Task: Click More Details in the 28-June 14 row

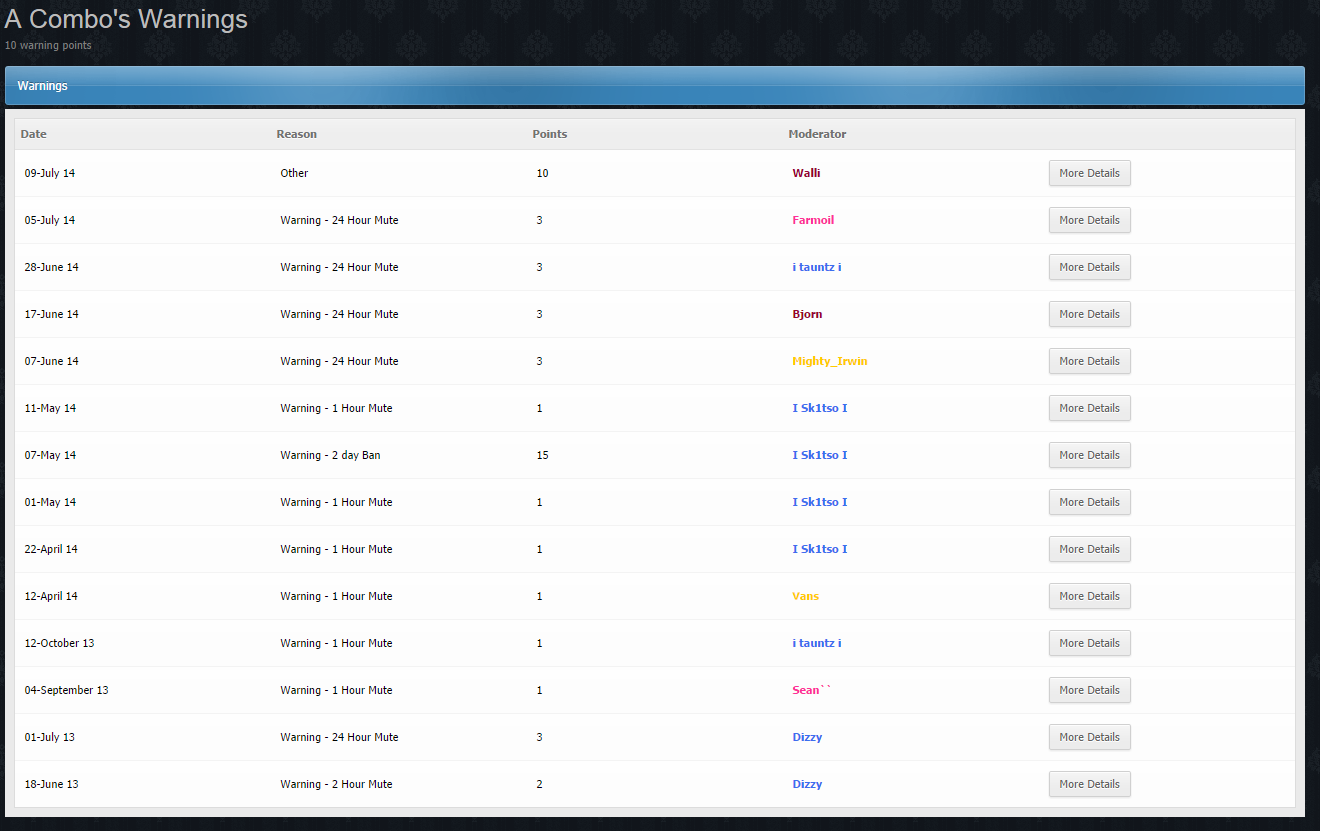Action: coord(1089,267)
